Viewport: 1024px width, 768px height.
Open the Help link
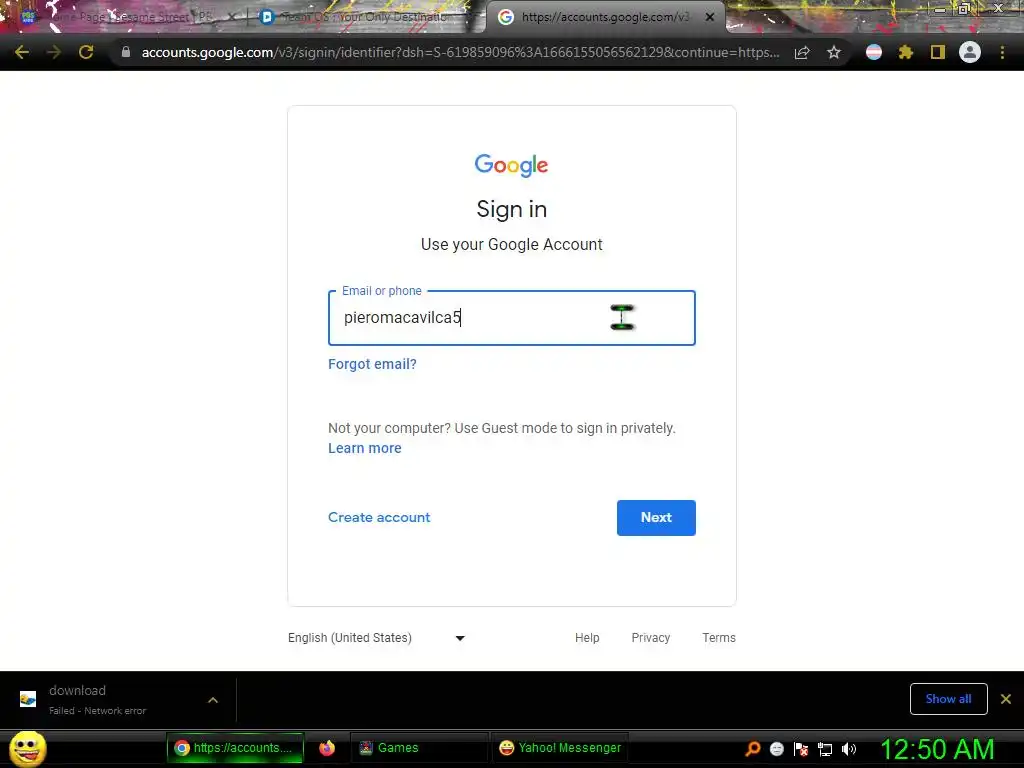coord(587,638)
